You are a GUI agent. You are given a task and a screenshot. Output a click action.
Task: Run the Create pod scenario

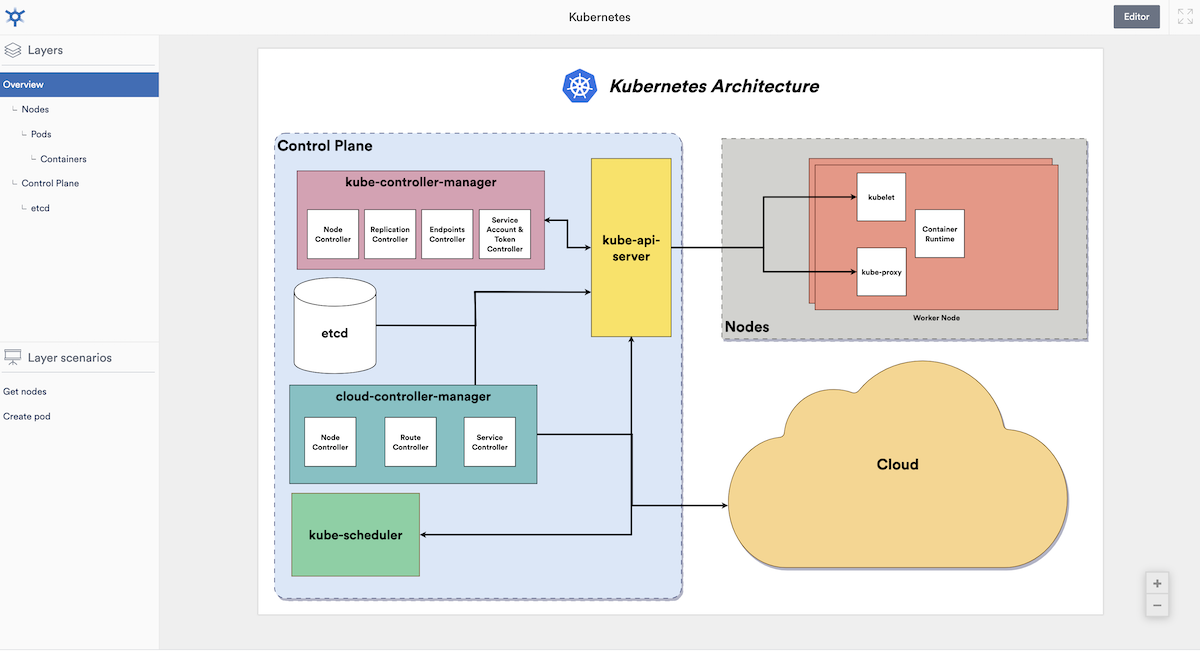coord(26,416)
